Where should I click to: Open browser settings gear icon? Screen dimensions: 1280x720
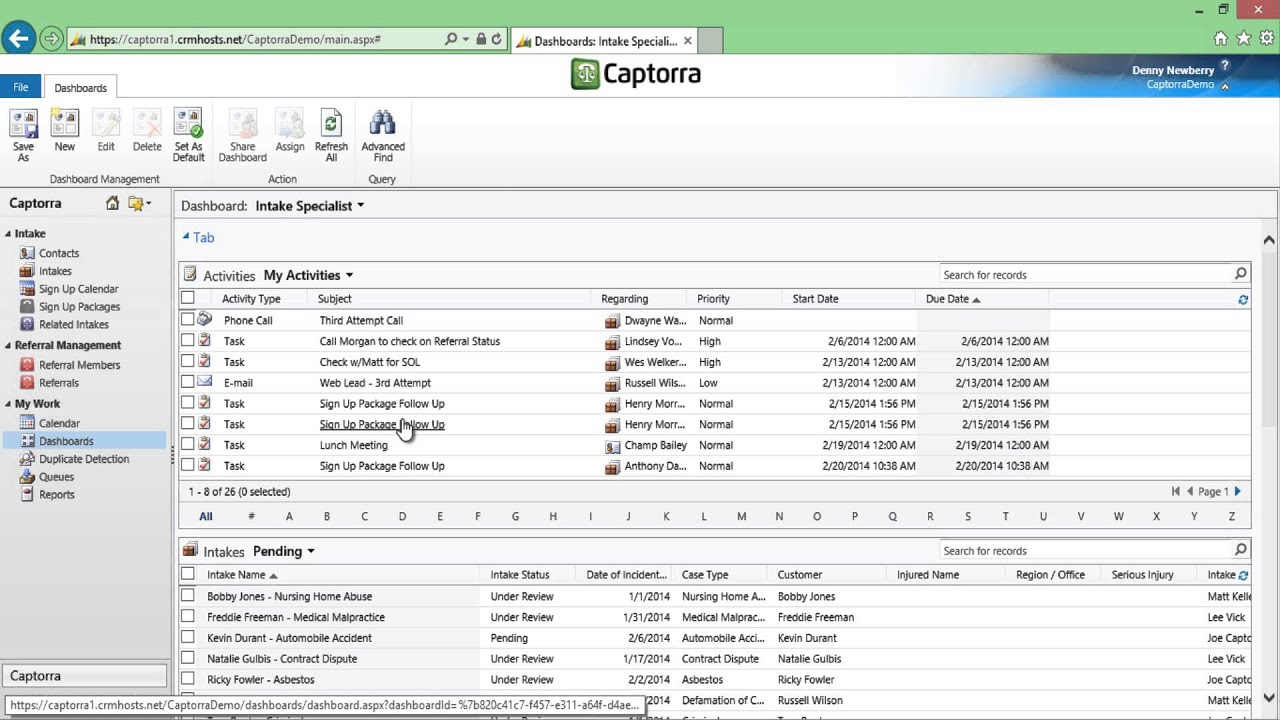pyautogui.click(x=1267, y=39)
